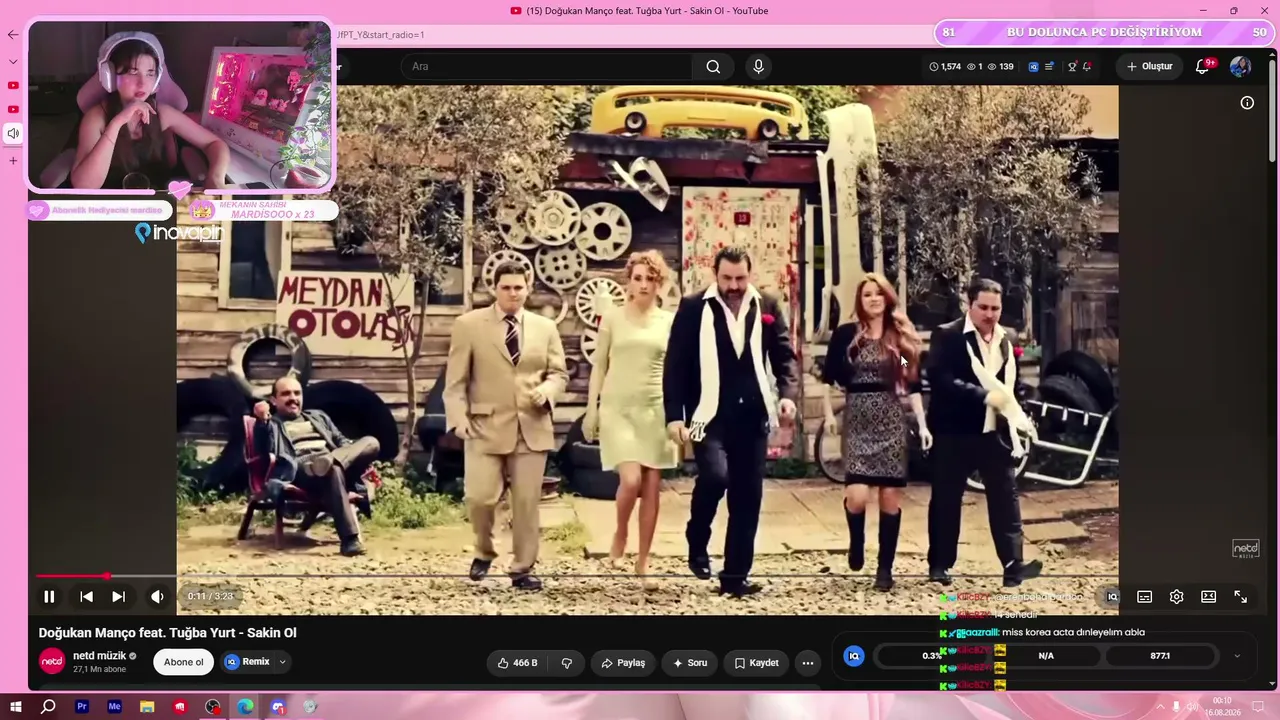Click the browser address bar URL

[381, 35]
